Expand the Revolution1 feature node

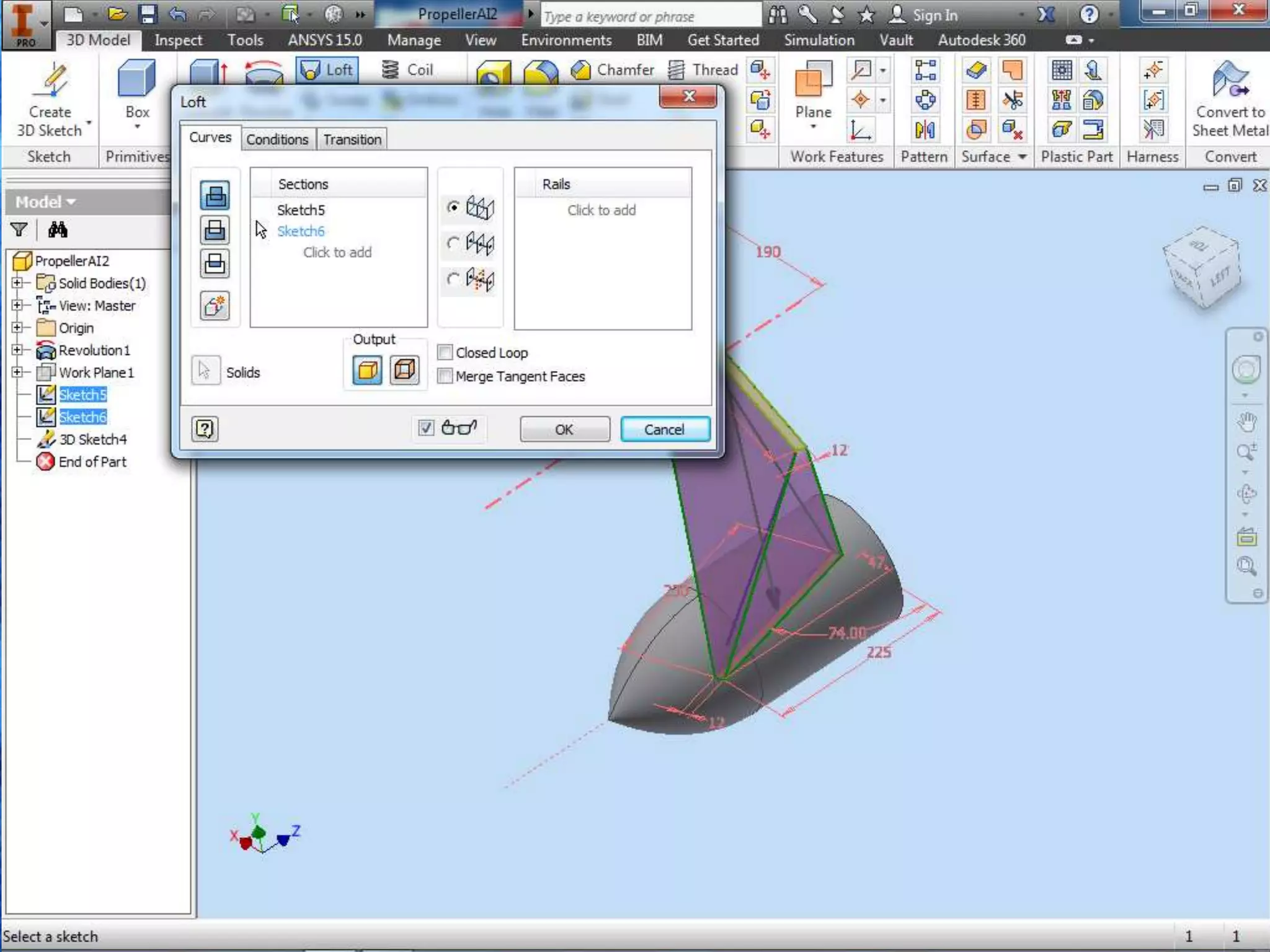click(17, 350)
